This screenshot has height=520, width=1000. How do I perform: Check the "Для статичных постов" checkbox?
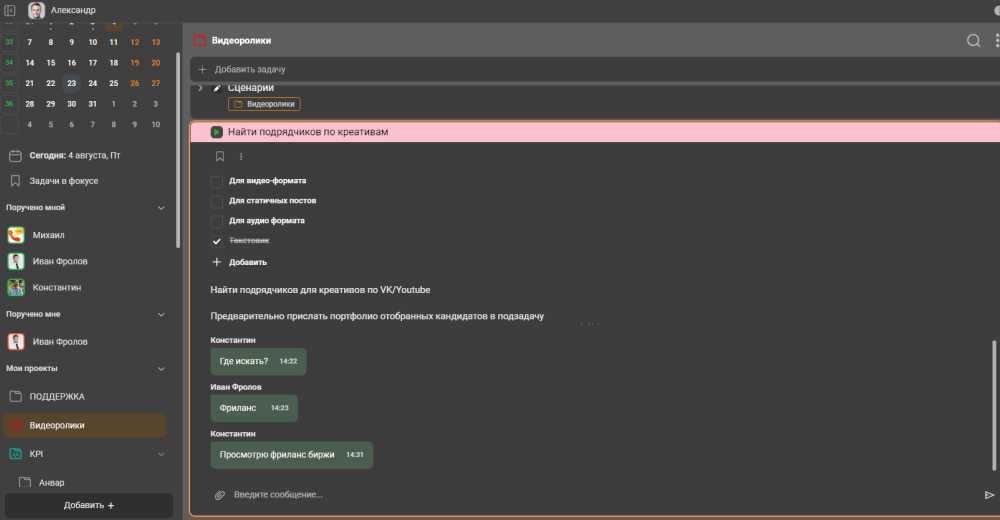(217, 201)
